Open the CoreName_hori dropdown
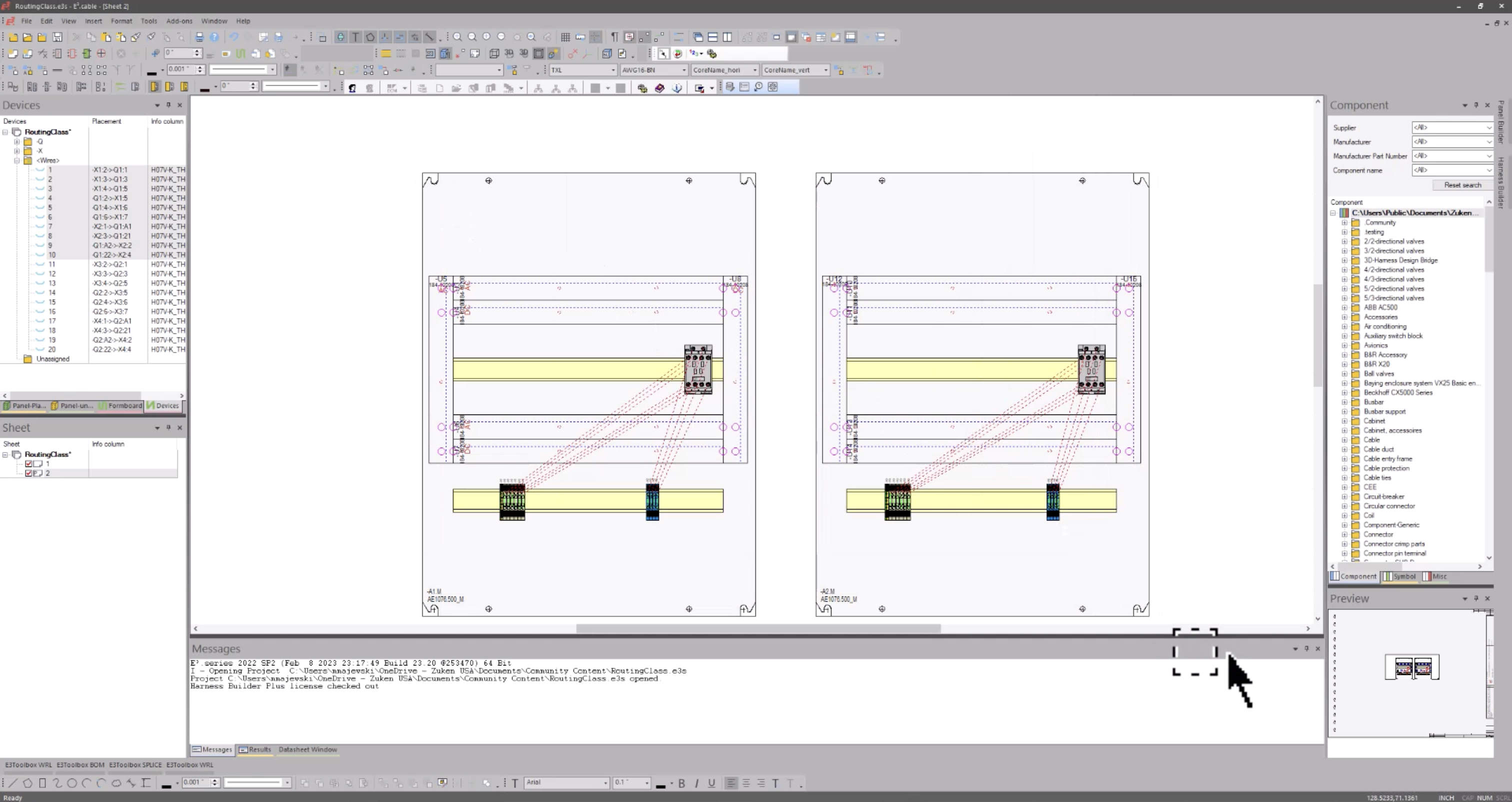Image resolution: width=1512 pixels, height=802 pixels. pos(752,70)
